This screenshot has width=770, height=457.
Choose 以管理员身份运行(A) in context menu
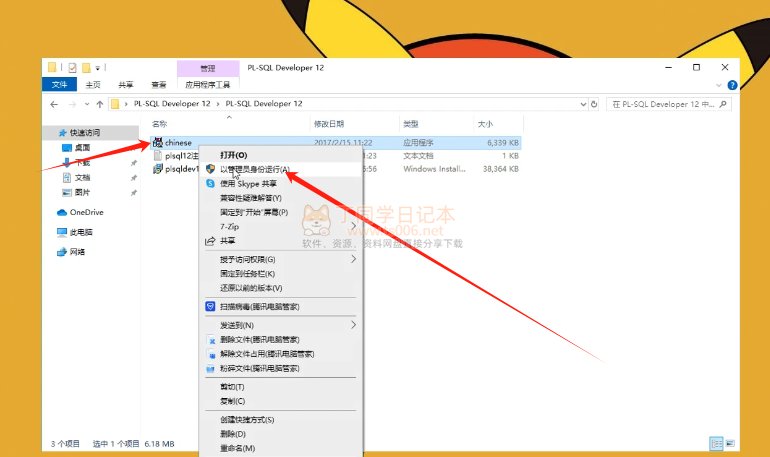(x=281, y=169)
